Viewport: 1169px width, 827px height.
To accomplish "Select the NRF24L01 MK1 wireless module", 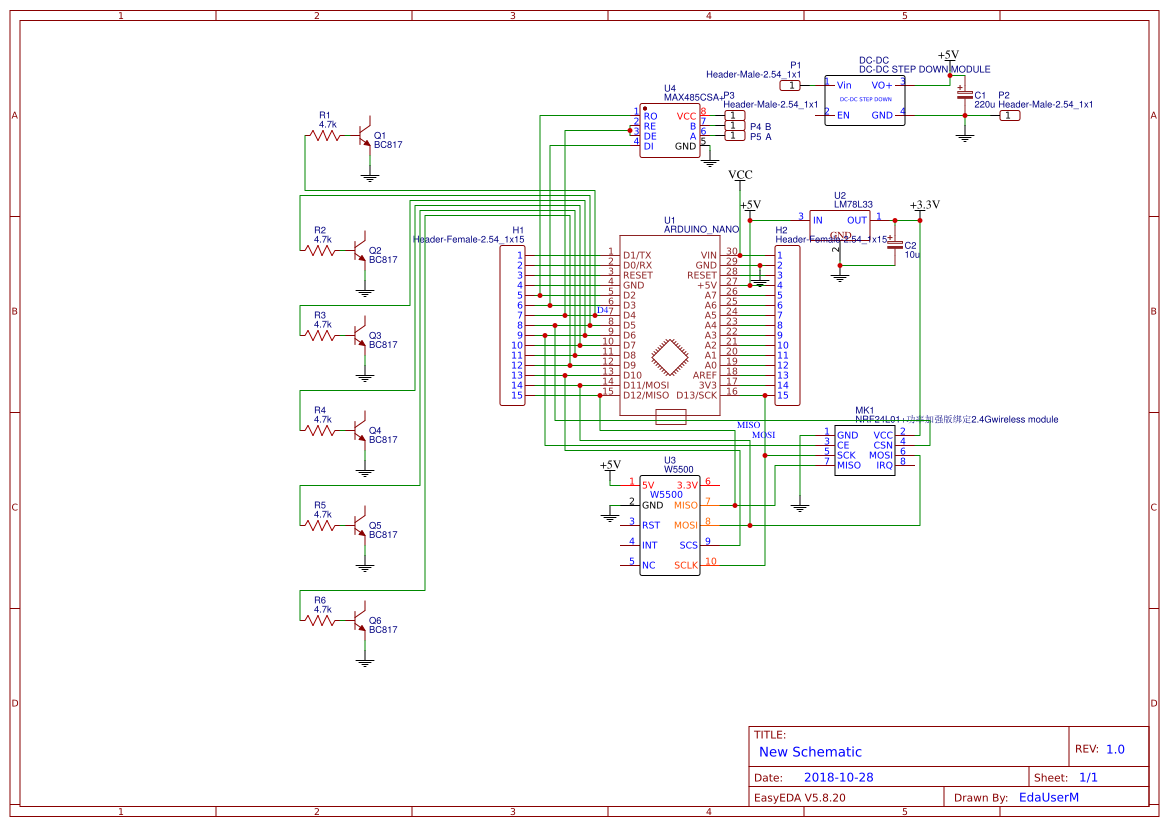I will tap(865, 451).
